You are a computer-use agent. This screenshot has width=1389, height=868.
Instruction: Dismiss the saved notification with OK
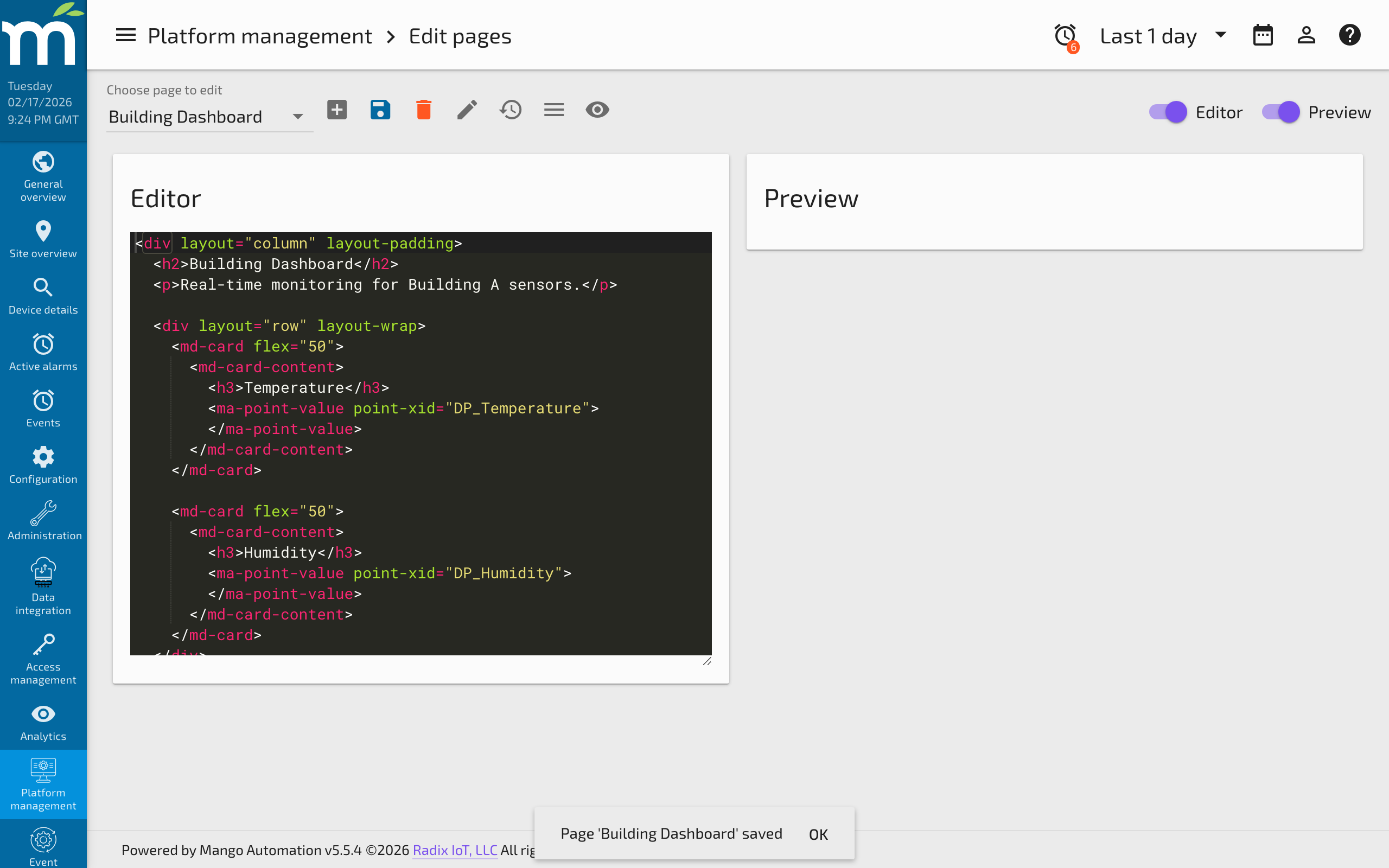click(818, 834)
